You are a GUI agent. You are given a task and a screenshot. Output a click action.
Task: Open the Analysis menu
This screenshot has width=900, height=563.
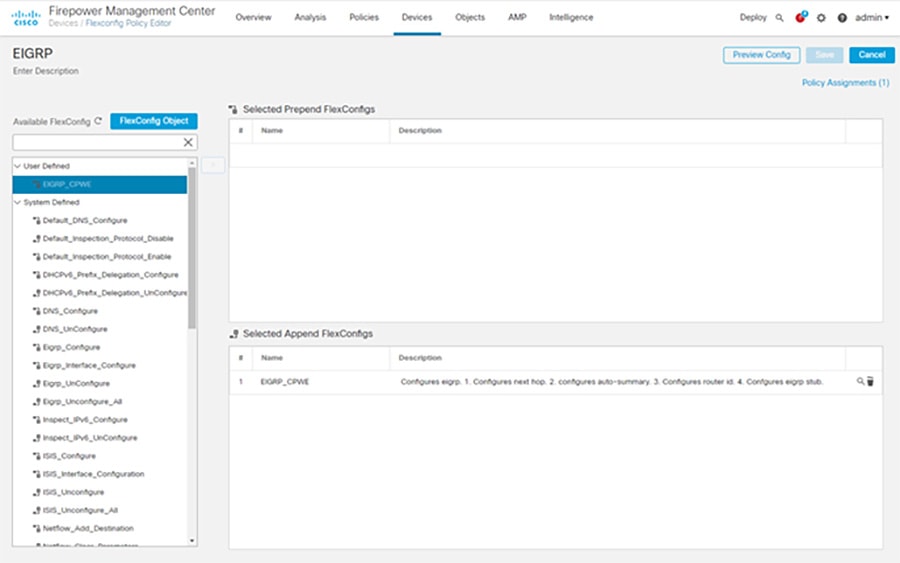pyautogui.click(x=310, y=17)
